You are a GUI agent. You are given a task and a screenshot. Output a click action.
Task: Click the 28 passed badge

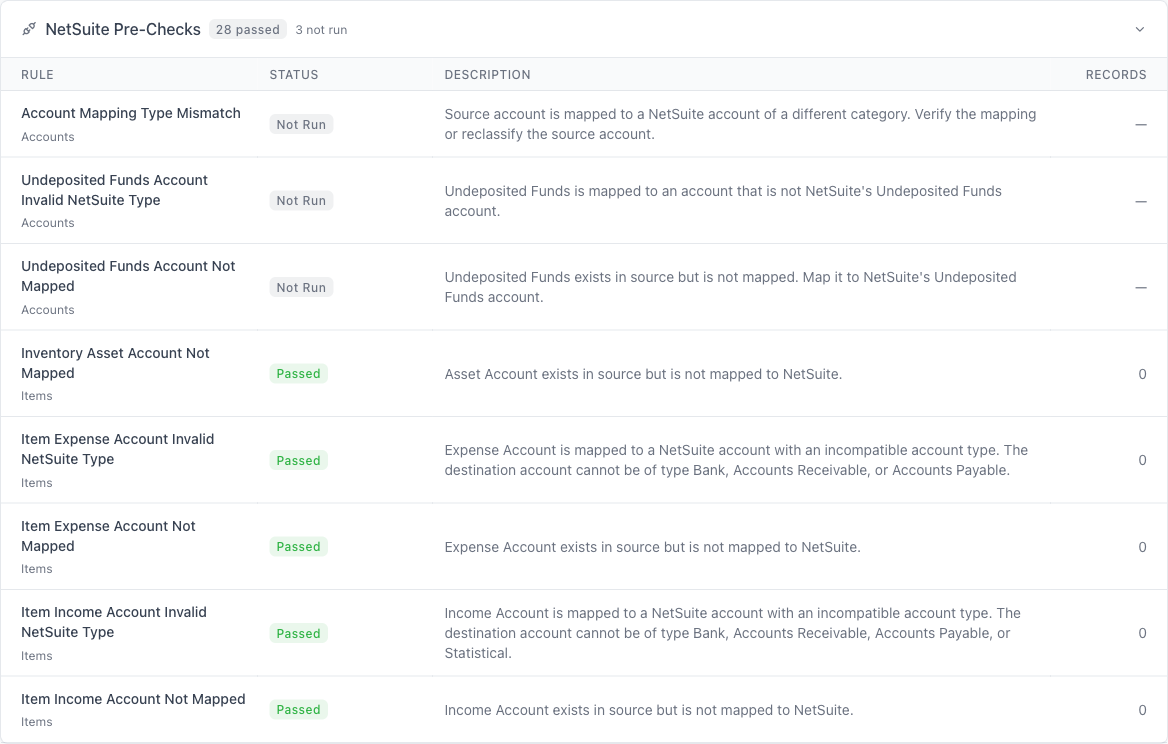(247, 30)
